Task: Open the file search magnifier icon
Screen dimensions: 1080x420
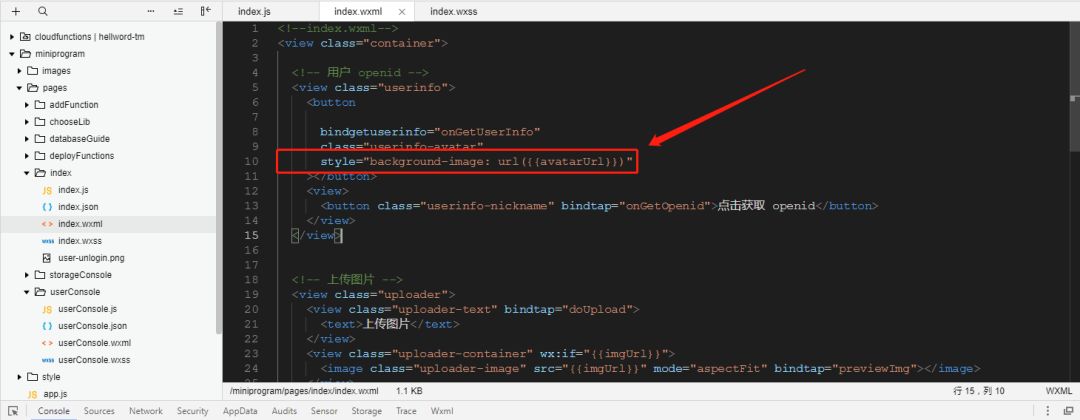Action: [43, 12]
